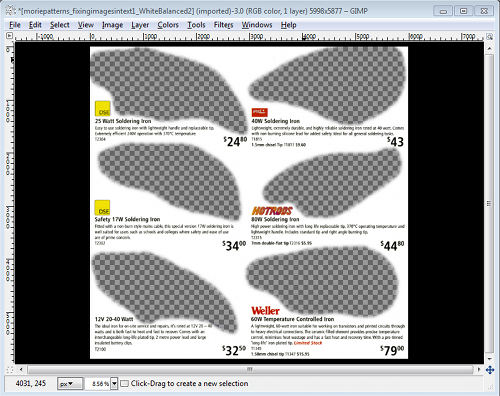Viewport: 500px width, 396px height.
Task: Click the '60W Temperature Controlled Iron' heading
Action: click(292, 319)
